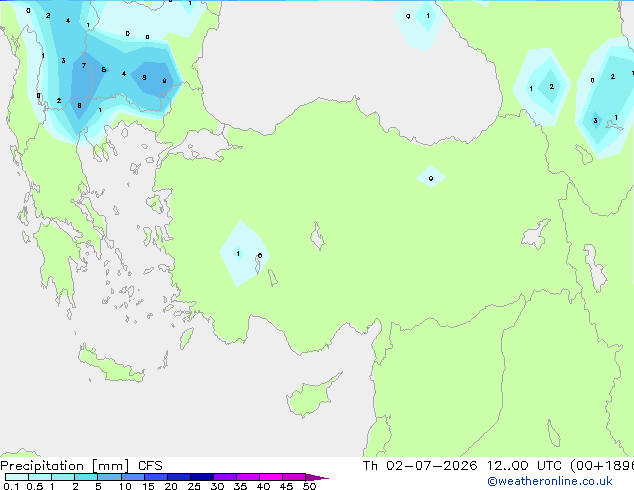The width and height of the screenshot is (634, 490).
Task: Click the 20–25 mm legend swatch
Action: (178, 477)
